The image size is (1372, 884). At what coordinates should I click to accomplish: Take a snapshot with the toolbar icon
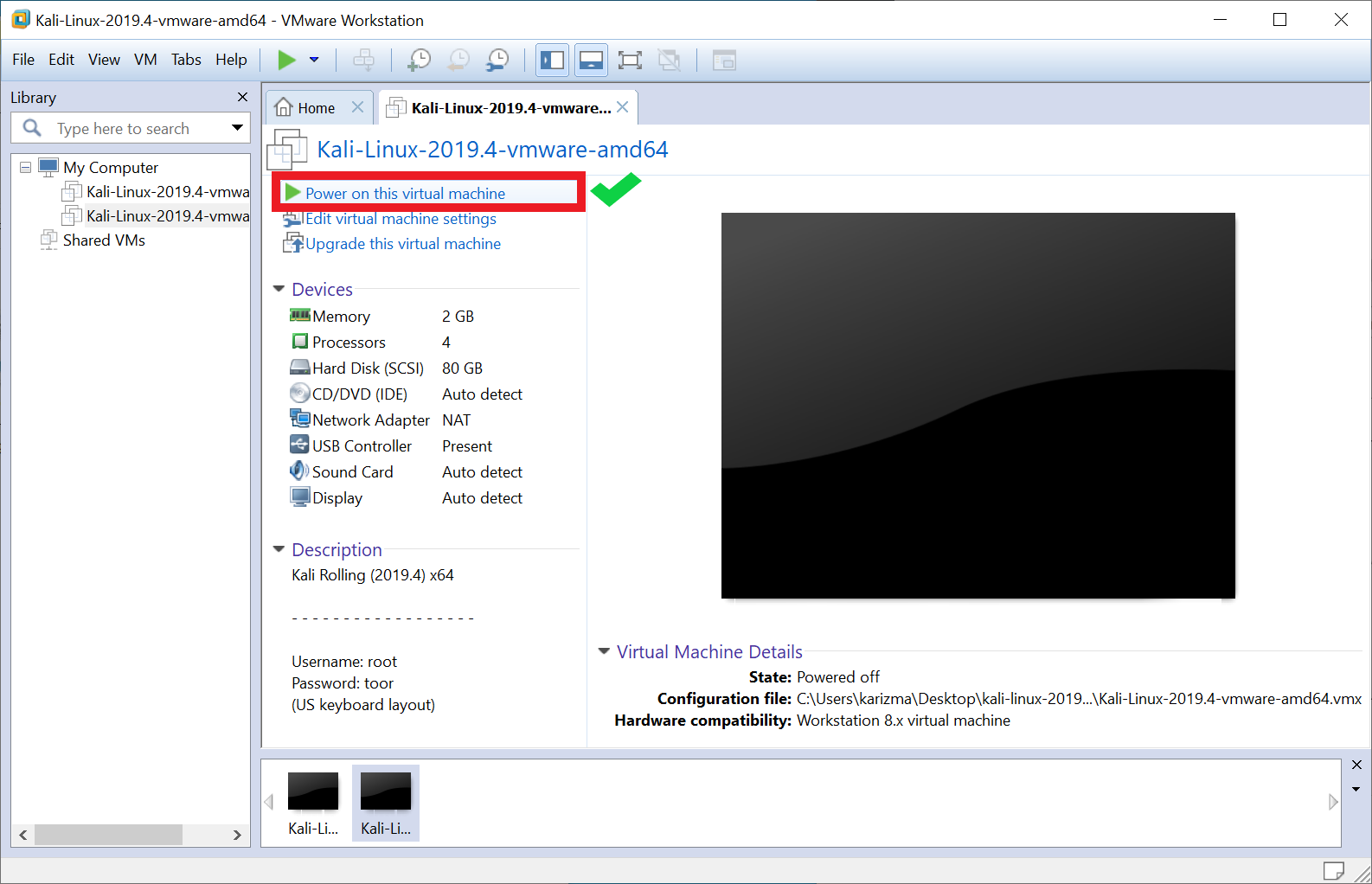[419, 60]
